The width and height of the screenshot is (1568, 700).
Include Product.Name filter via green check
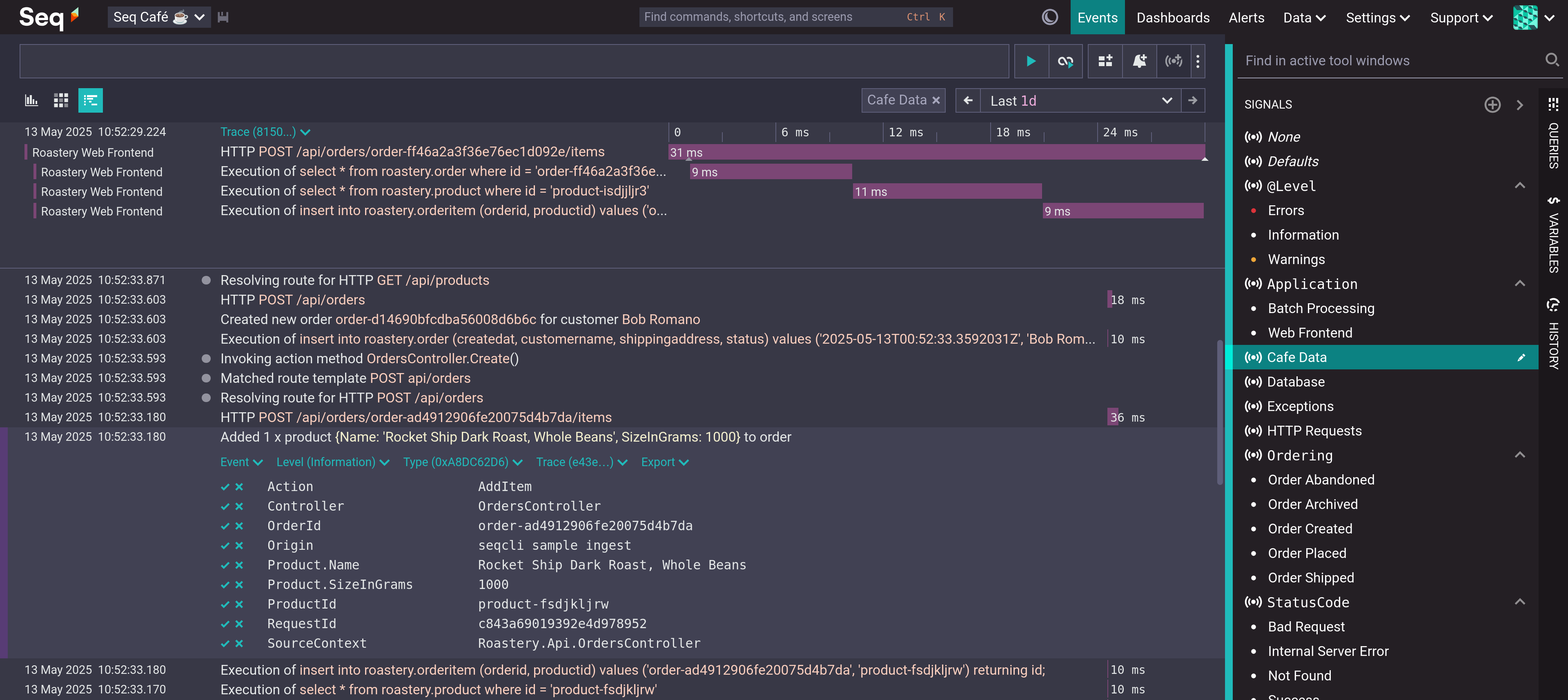(x=225, y=565)
